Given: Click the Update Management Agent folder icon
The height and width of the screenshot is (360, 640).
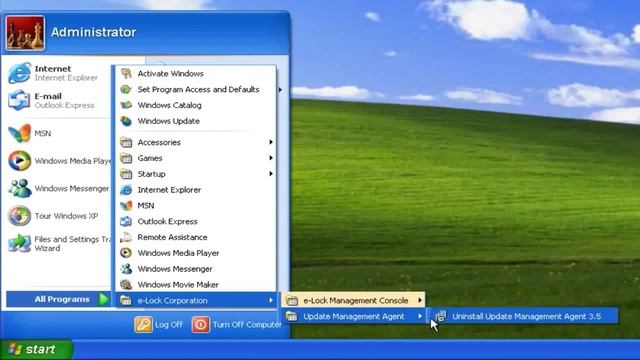Looking at the screenshot, I should (x=292, y=316).
